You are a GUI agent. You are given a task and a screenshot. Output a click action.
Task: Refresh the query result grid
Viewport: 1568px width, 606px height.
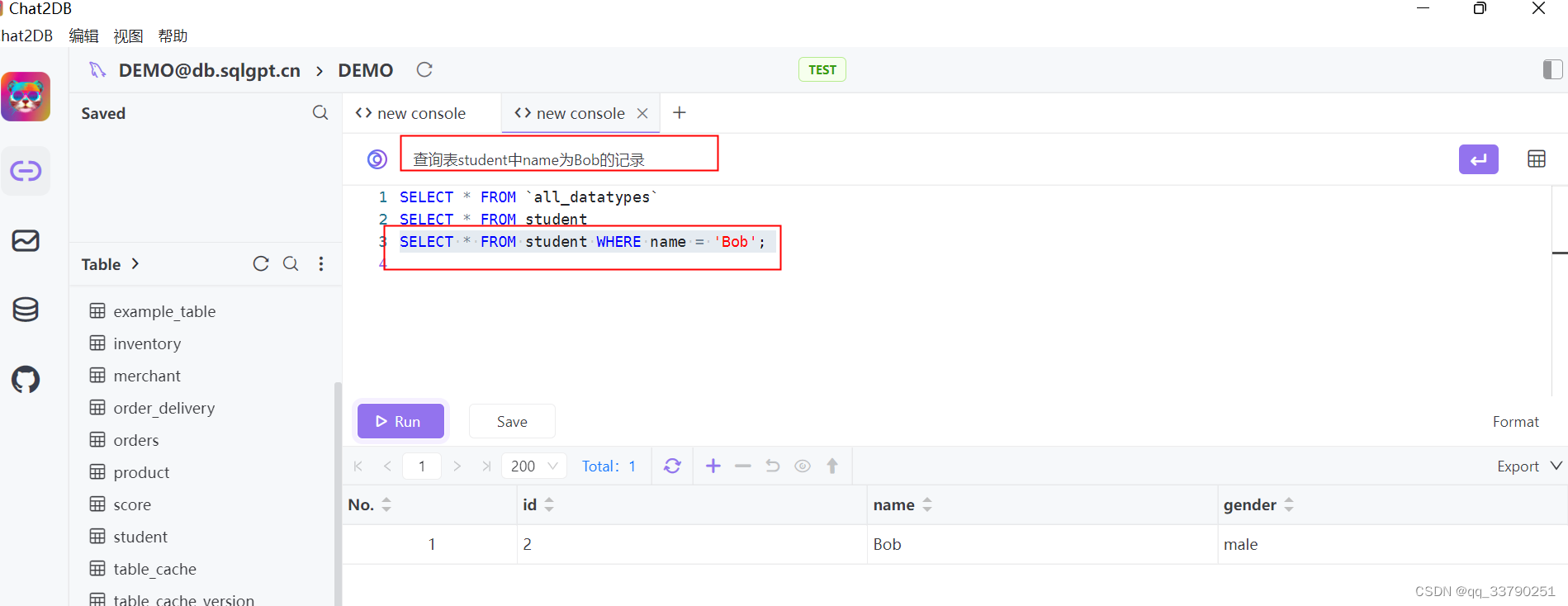[673, 466]
